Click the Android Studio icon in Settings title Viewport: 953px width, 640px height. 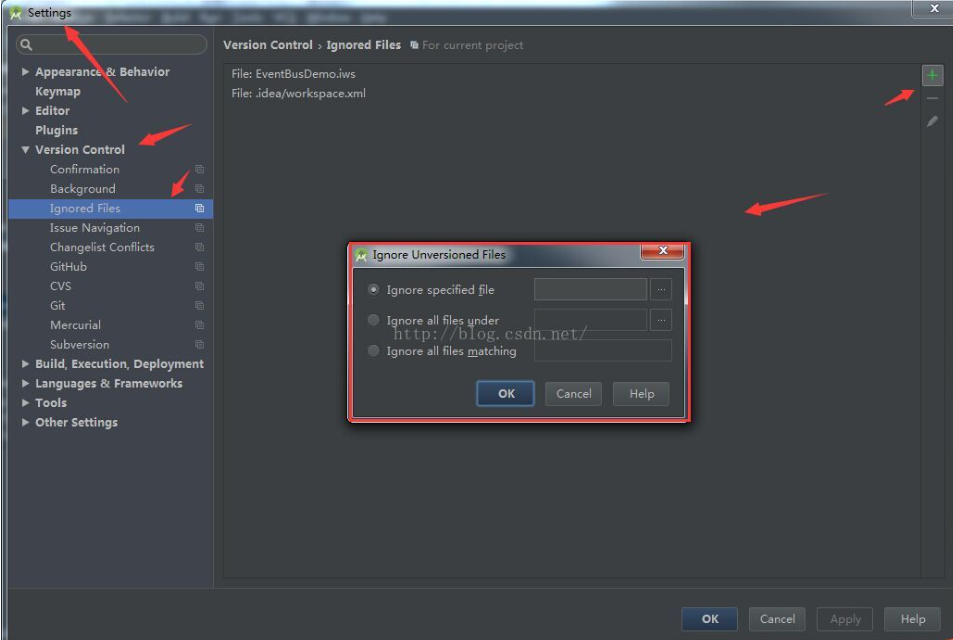[16, 13]
